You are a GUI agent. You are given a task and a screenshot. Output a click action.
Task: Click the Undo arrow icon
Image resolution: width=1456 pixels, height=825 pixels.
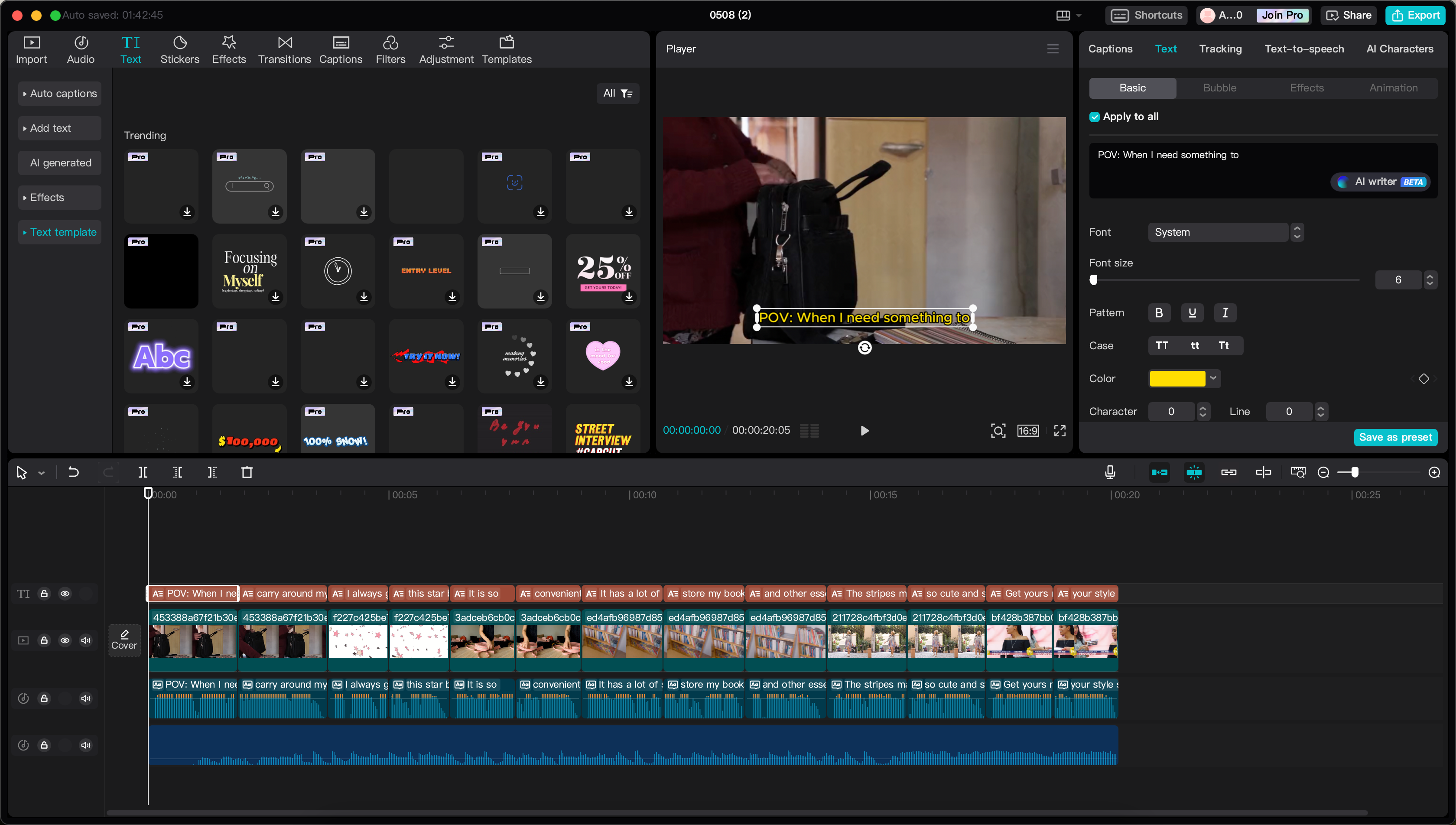(73, 472)
